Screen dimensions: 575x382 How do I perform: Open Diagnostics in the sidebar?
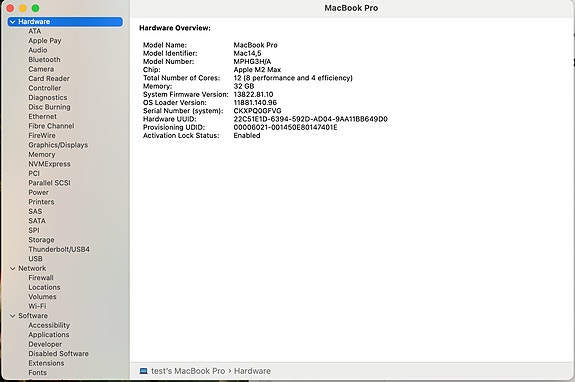(x=48, y=98)
